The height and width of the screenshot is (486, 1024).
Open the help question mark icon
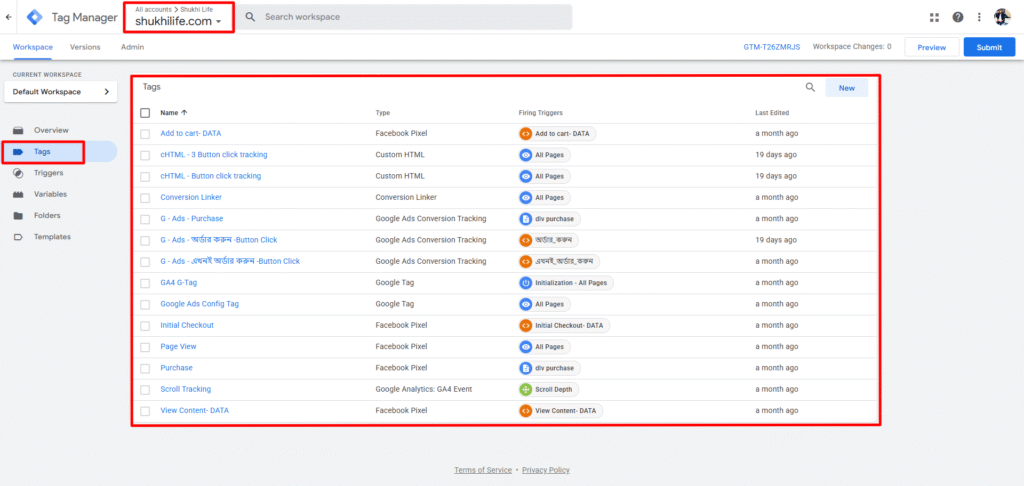[x=957, y=18]
